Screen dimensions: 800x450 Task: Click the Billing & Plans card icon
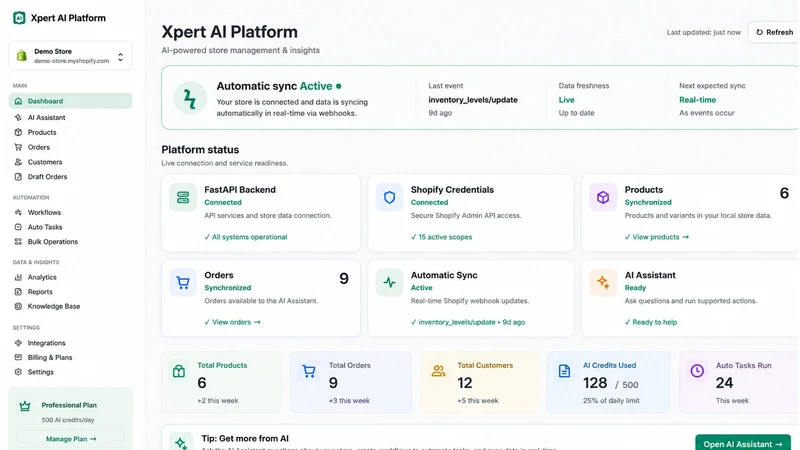click(18, 358)
